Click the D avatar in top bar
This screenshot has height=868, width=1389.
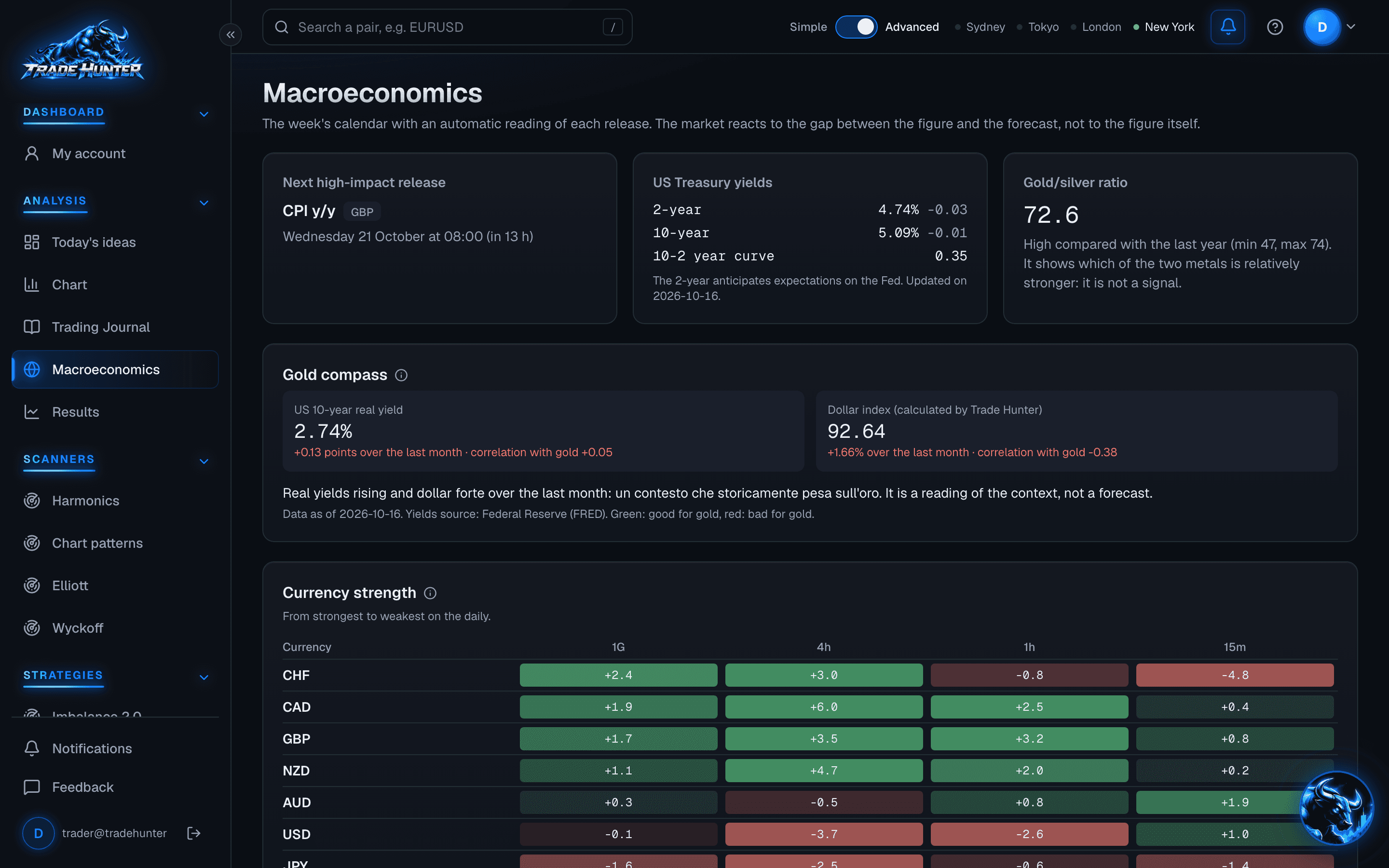click(1322, 27)
